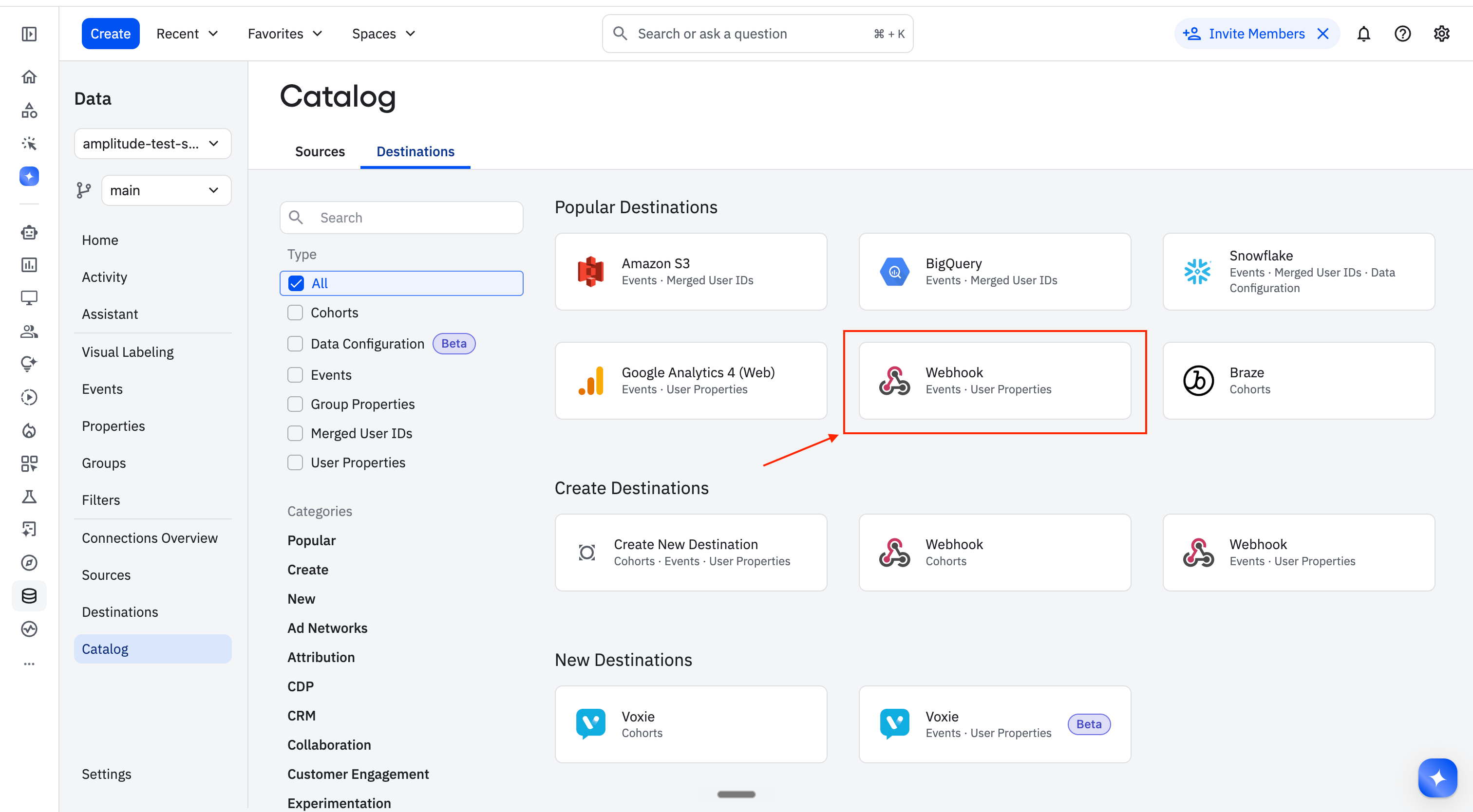Image resolution: width=1473 pixels, height=812 pixels.
Task: Open the robot agent icon in rail
Action: click(29, 233)
